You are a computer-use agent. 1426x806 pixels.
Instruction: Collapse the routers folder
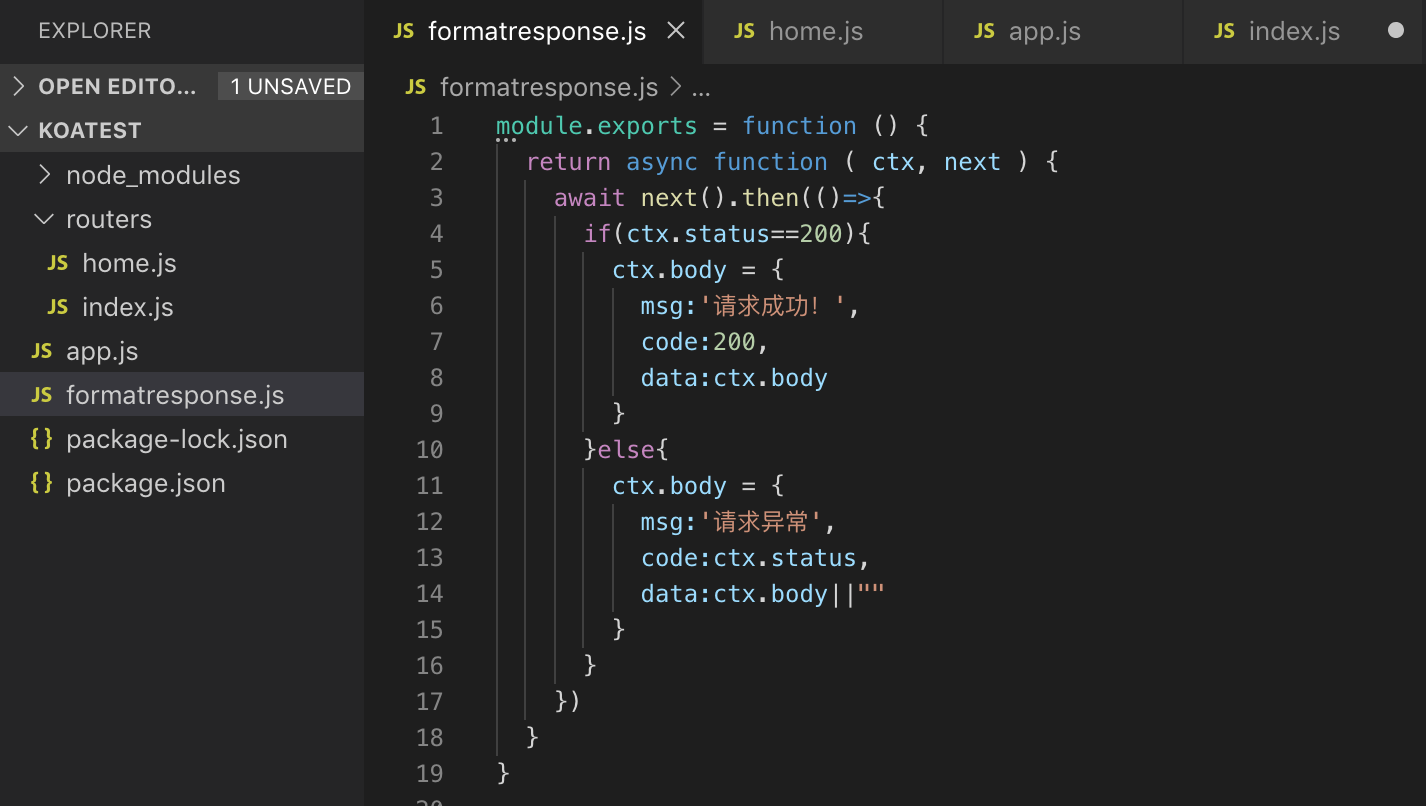44,219
